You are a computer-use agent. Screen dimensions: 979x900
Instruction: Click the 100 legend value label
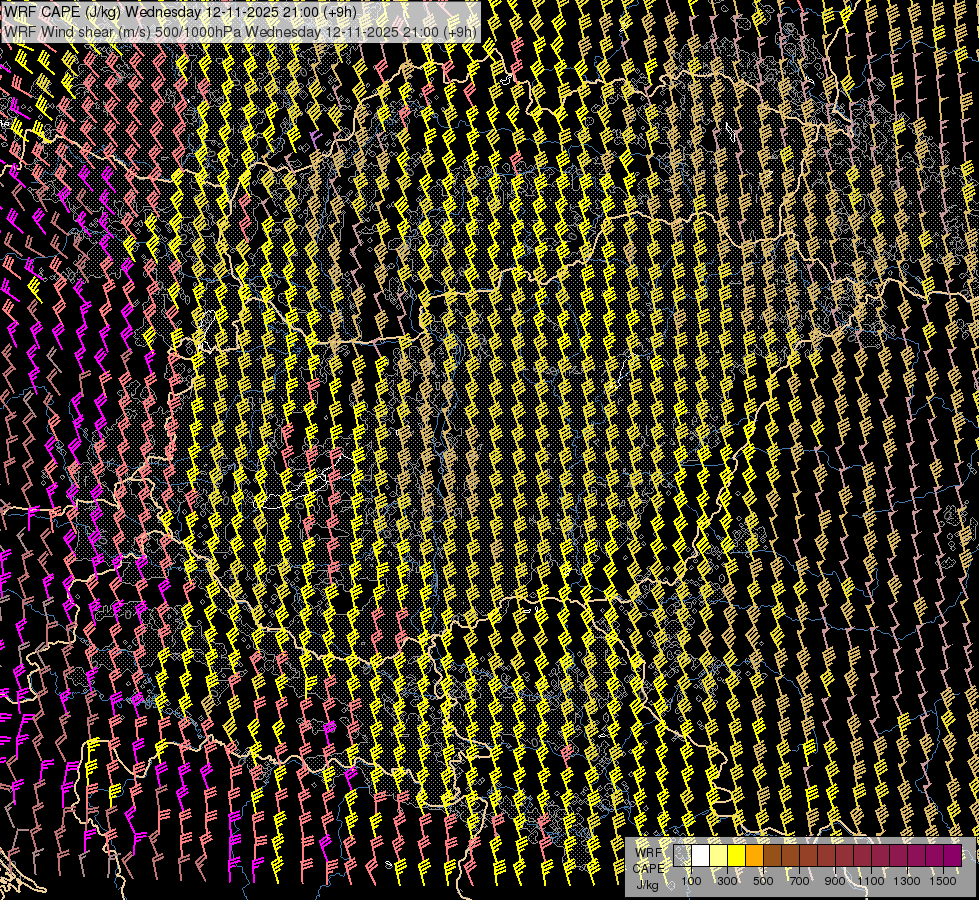coord(691,881)
